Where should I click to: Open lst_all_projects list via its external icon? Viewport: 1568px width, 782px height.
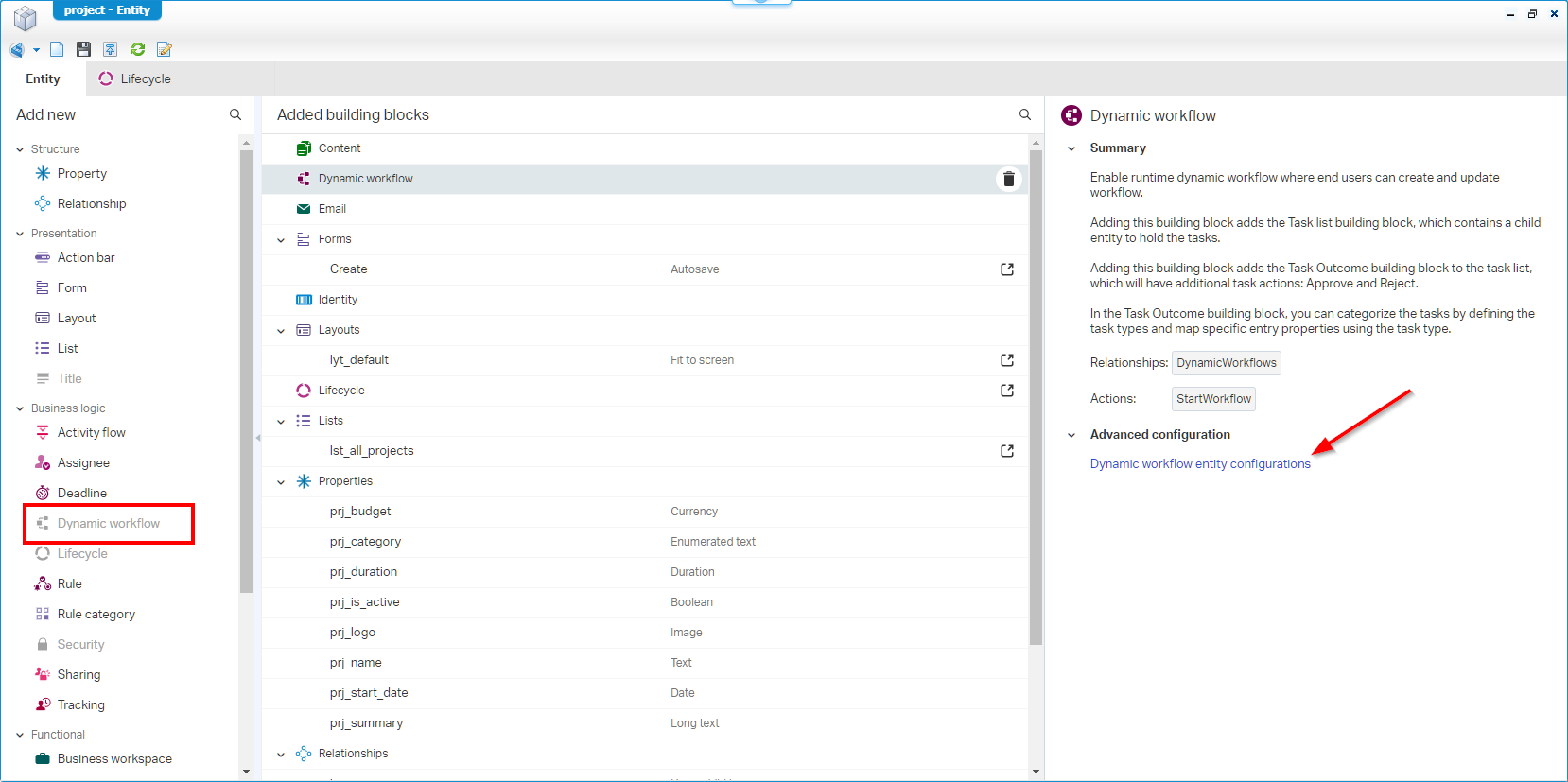tap(1007, 451)
